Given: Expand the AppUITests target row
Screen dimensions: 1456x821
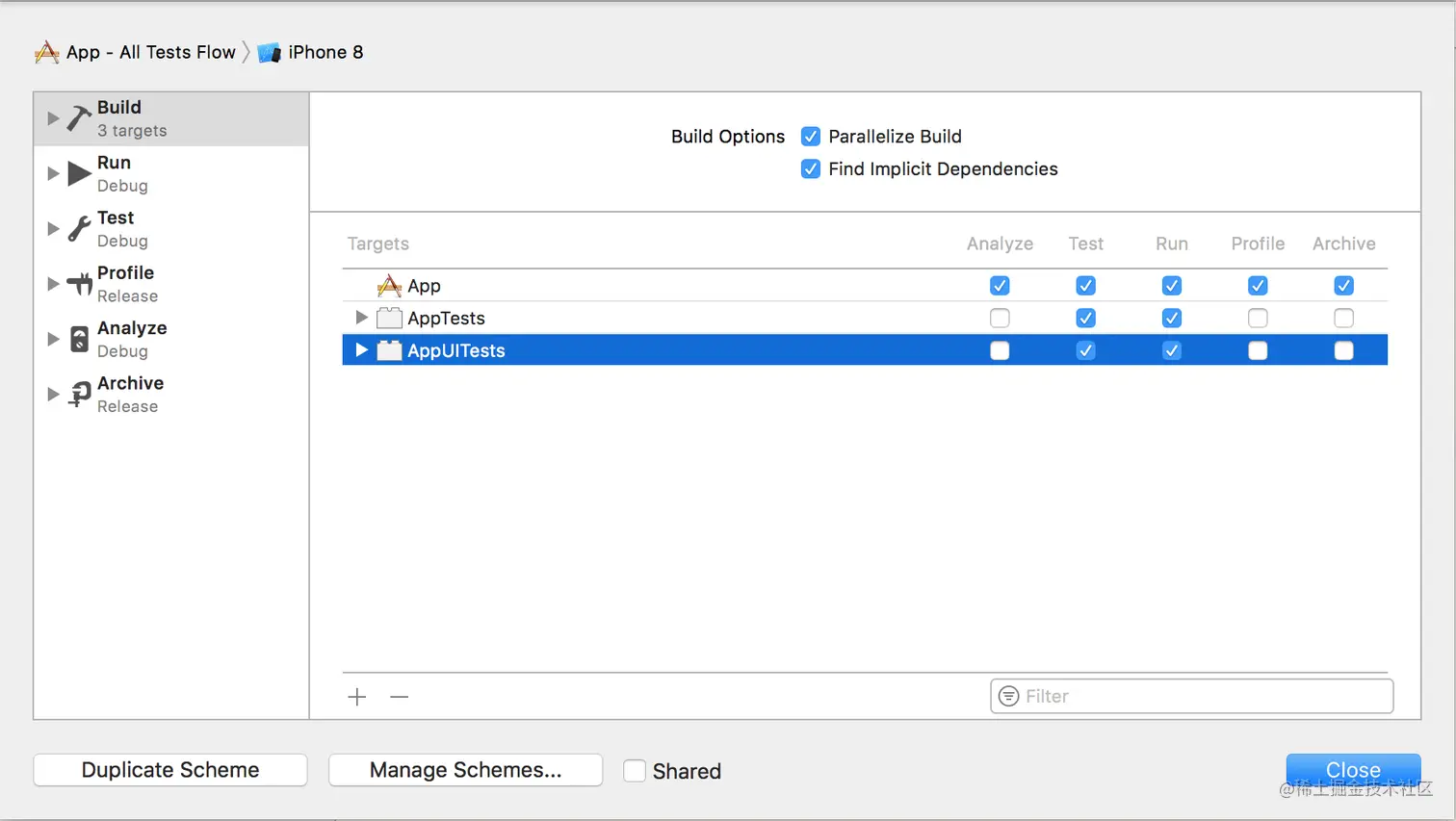Looking at the screenshot, I should [360, 350].
